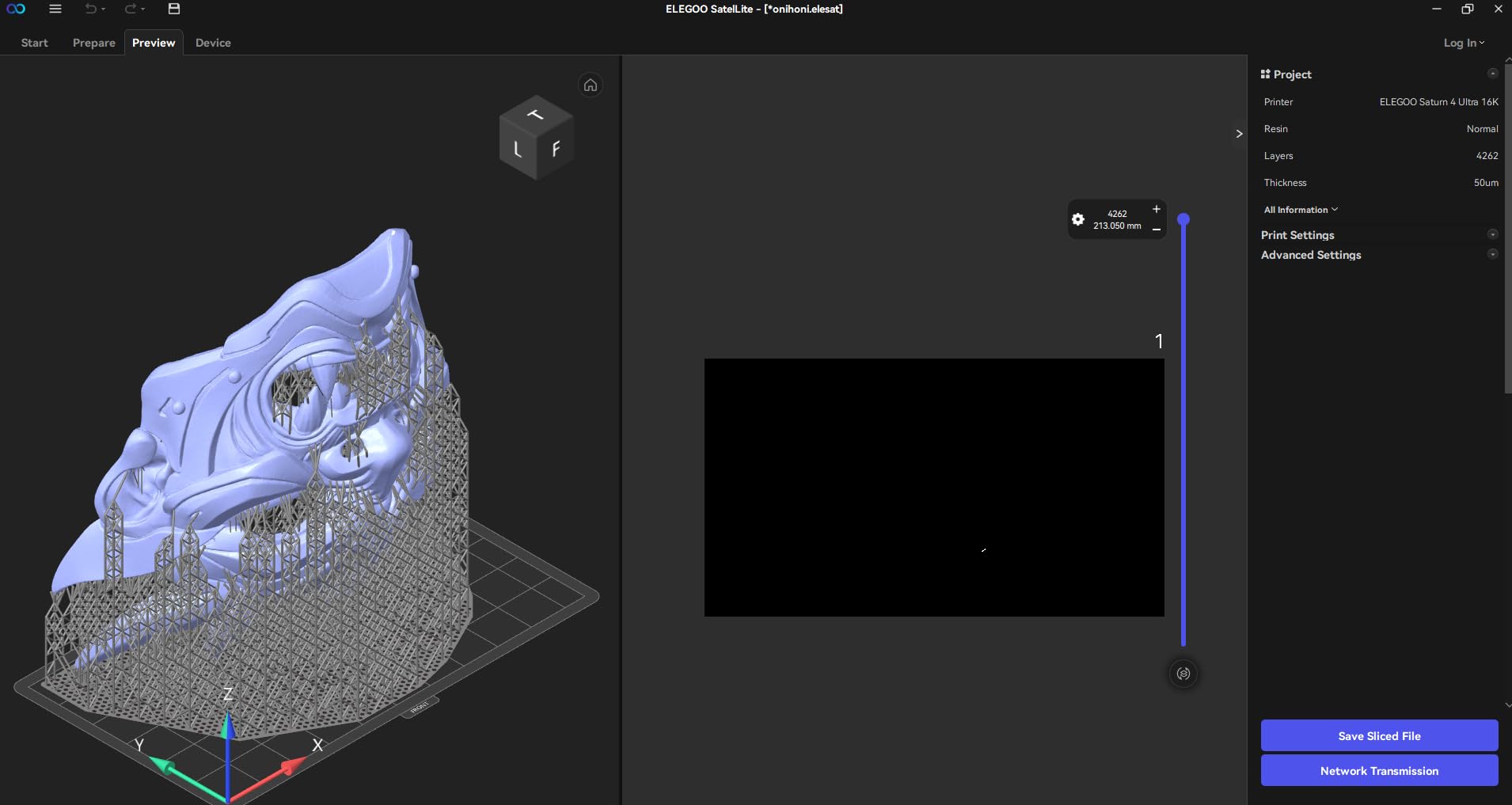The width and height of the screenshot is (1512, 805).
Task: Click the circular sync icon below slider
Action: 1183,674
